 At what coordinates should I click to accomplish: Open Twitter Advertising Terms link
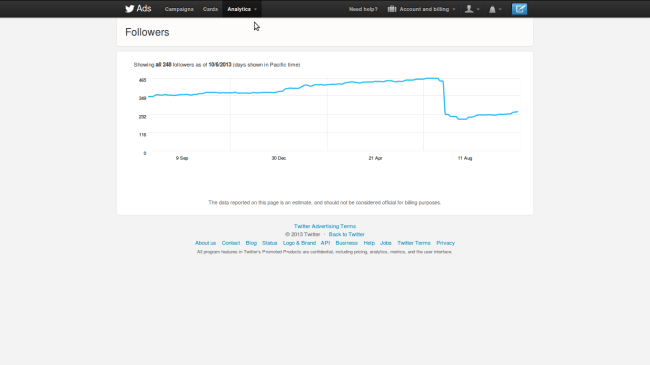pyautogui.click(x=325, y=226)
